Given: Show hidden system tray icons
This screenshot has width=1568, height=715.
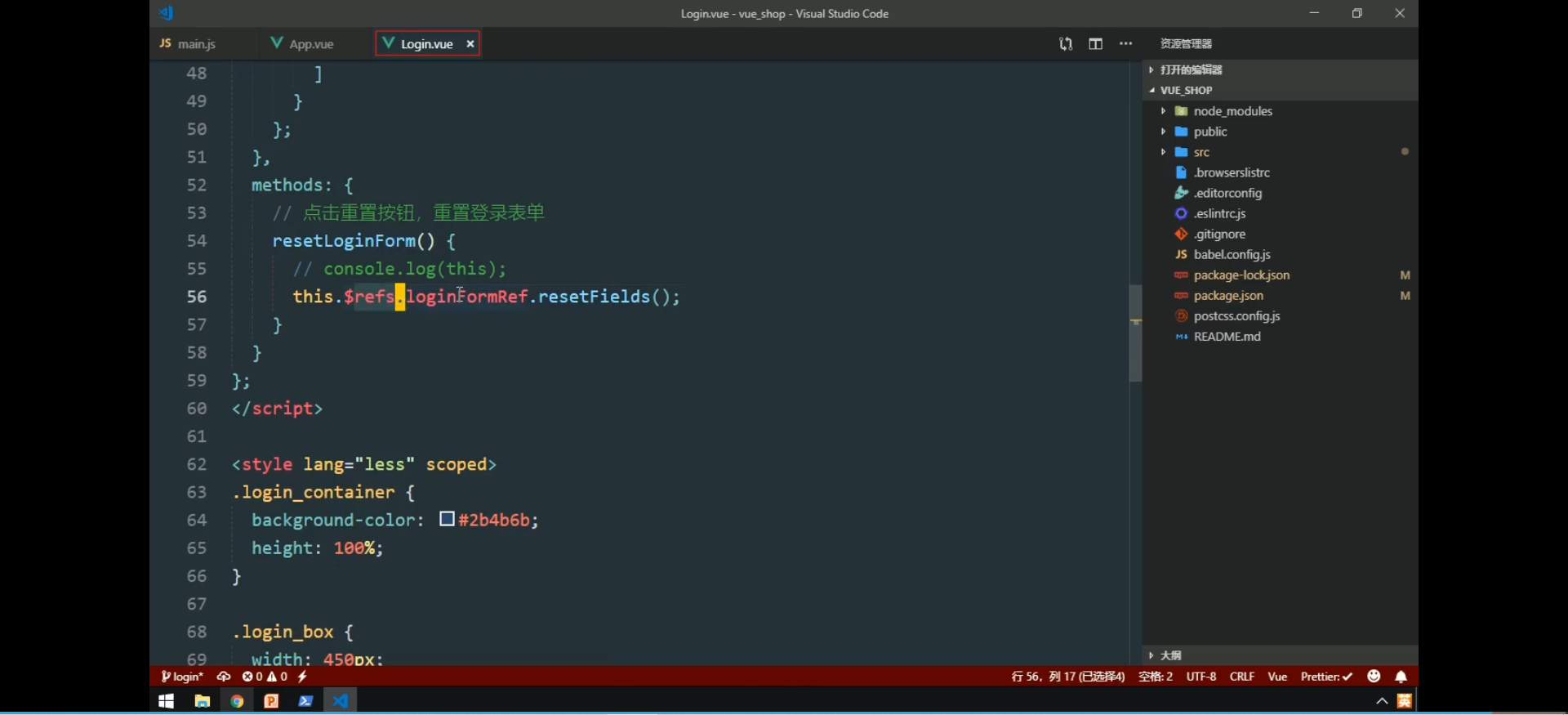Looking at the screenshot, I should (1382, 701).
